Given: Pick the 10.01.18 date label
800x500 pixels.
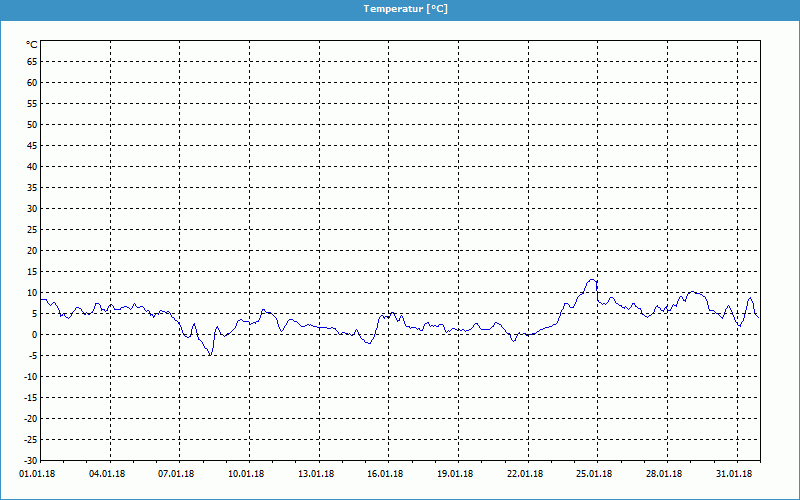Looking at the screenshot, I should tap(246, 474).
